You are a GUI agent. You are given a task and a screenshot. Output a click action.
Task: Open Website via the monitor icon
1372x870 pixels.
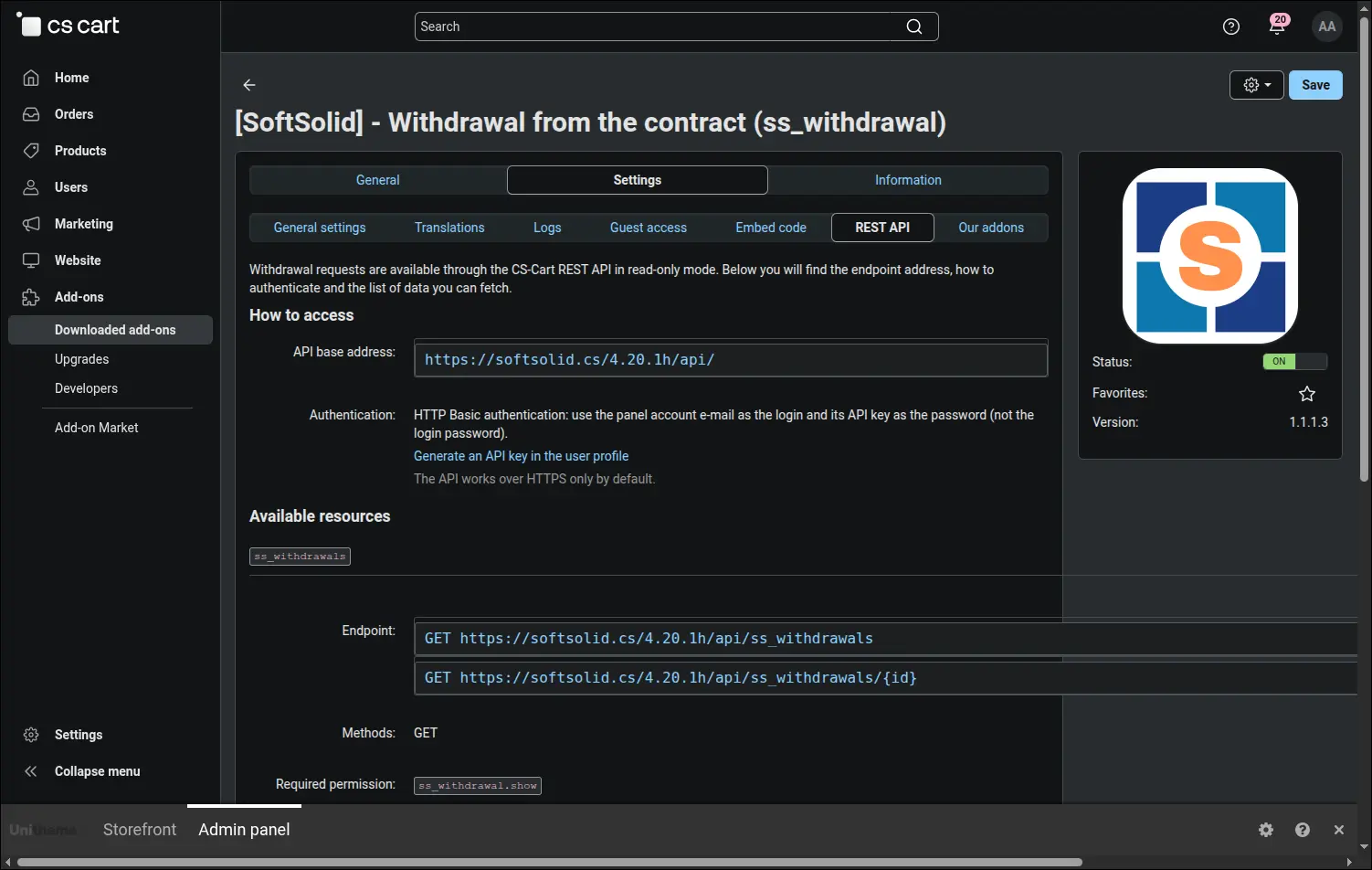coord(31,260)
